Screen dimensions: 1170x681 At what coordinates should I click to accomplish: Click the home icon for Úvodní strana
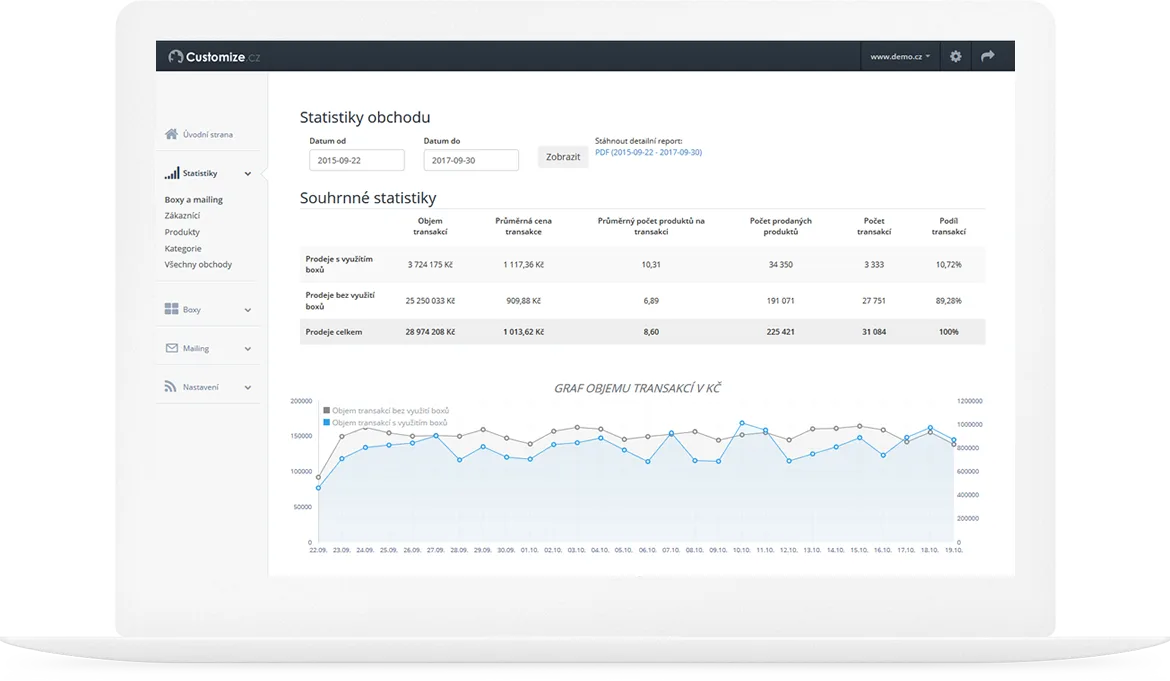(172, 134)
